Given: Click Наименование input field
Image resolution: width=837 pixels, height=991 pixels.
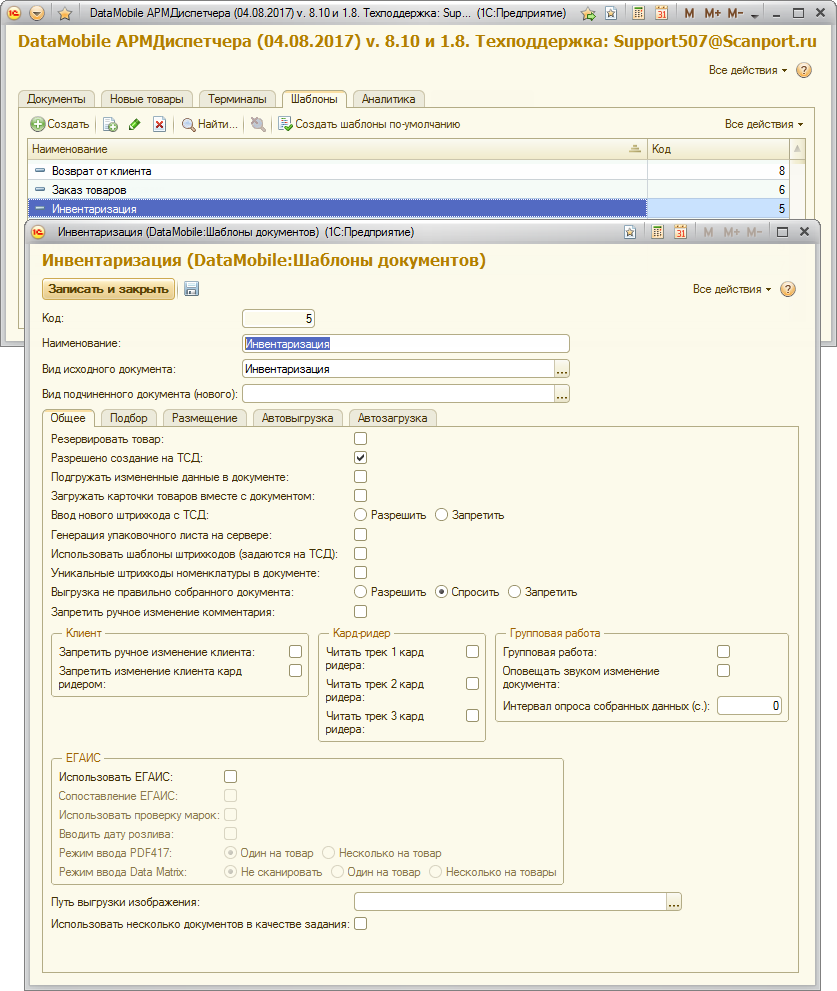Looking at the screenshot, I should (406, 344).
